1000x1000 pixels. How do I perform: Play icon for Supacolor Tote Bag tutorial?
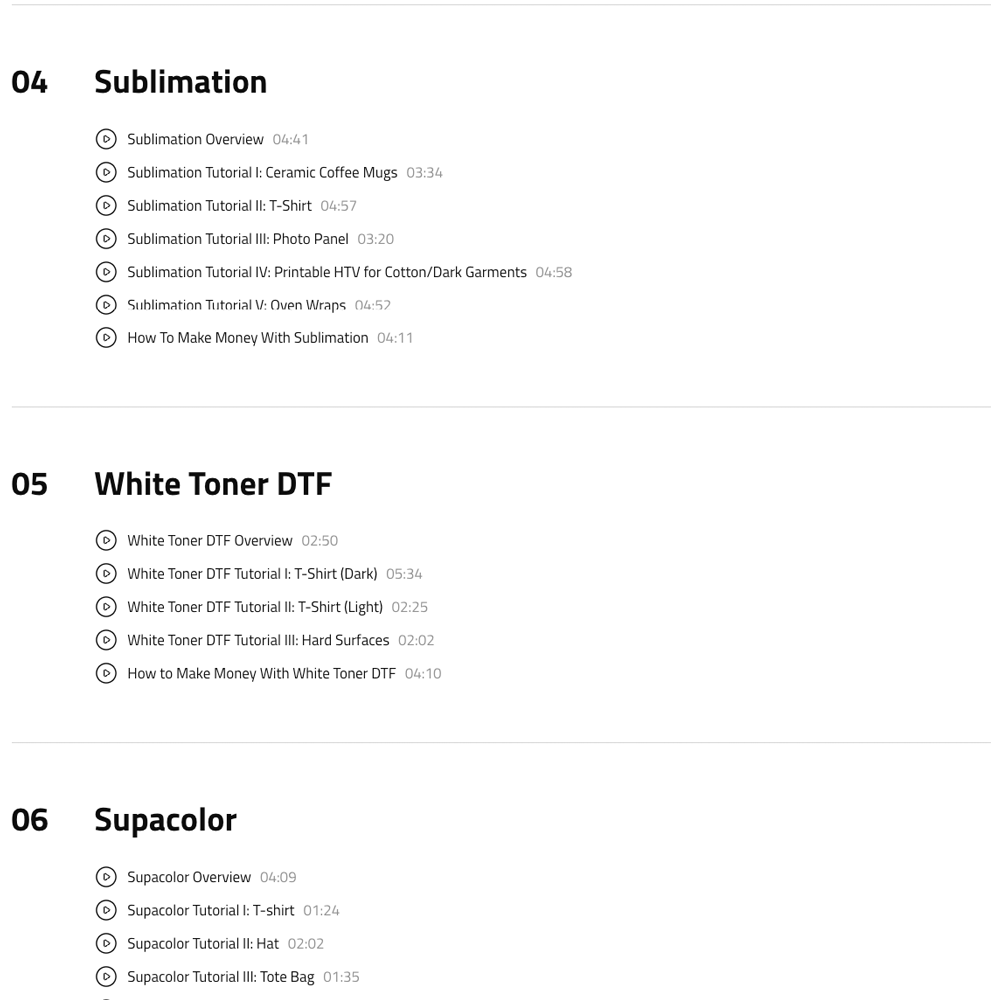click(106, 976)
